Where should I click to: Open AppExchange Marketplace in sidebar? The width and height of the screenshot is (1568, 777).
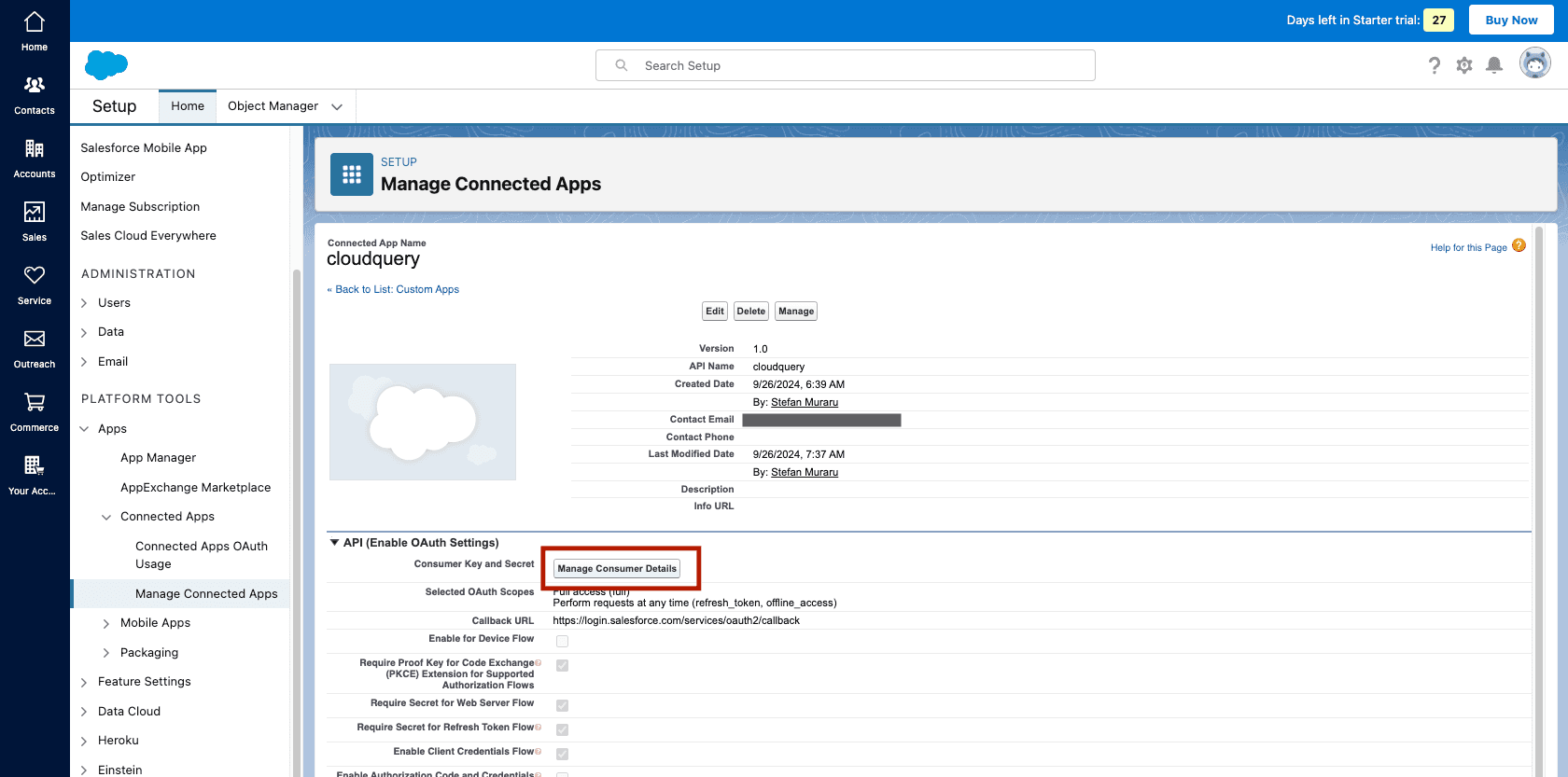pos(195,487)
